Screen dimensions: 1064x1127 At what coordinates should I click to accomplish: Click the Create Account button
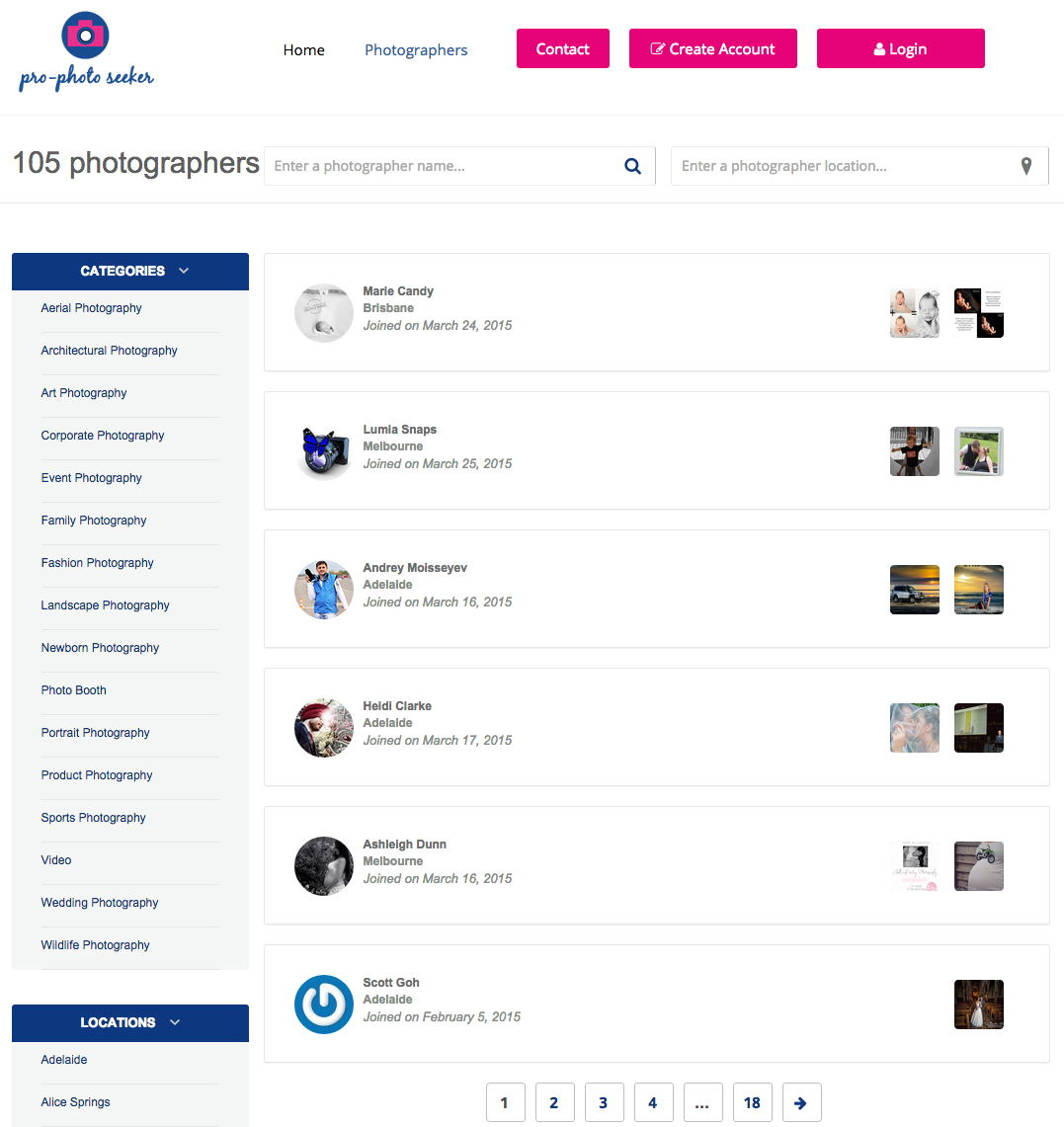tap(713, 48)
